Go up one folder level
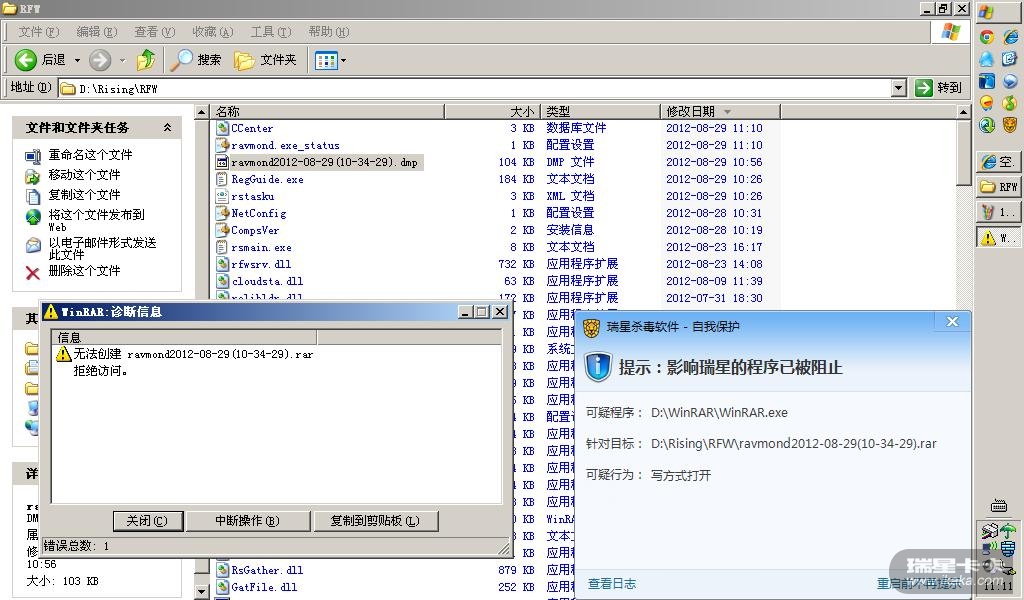Viewport: 1024px width, 600px height. [x=146, y=60]
